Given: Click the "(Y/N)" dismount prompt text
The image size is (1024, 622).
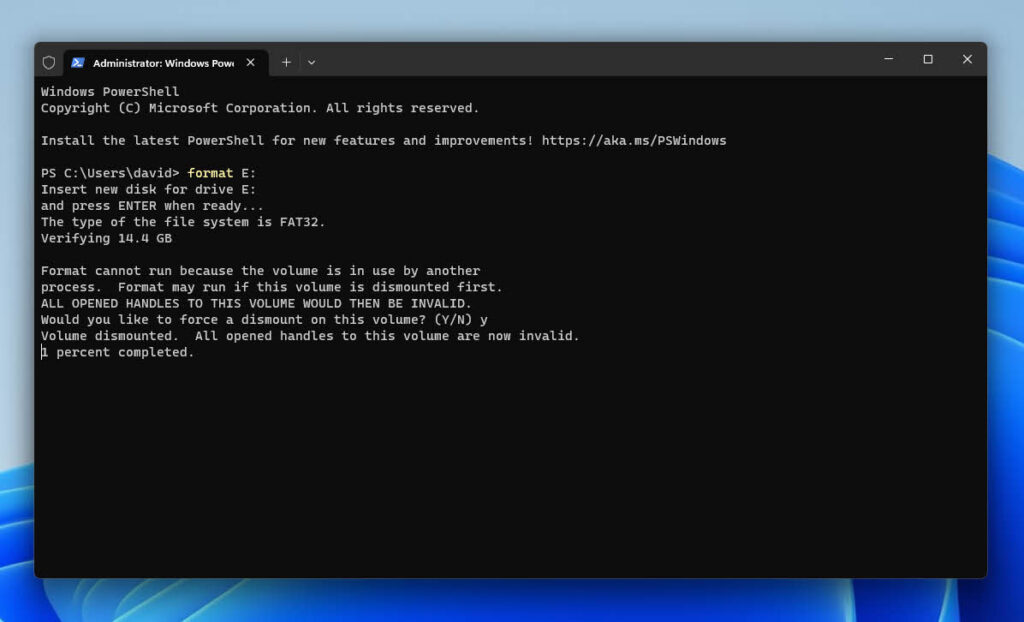Looking at the screenshot, I should pyautogui.click(x=453, y=319).
